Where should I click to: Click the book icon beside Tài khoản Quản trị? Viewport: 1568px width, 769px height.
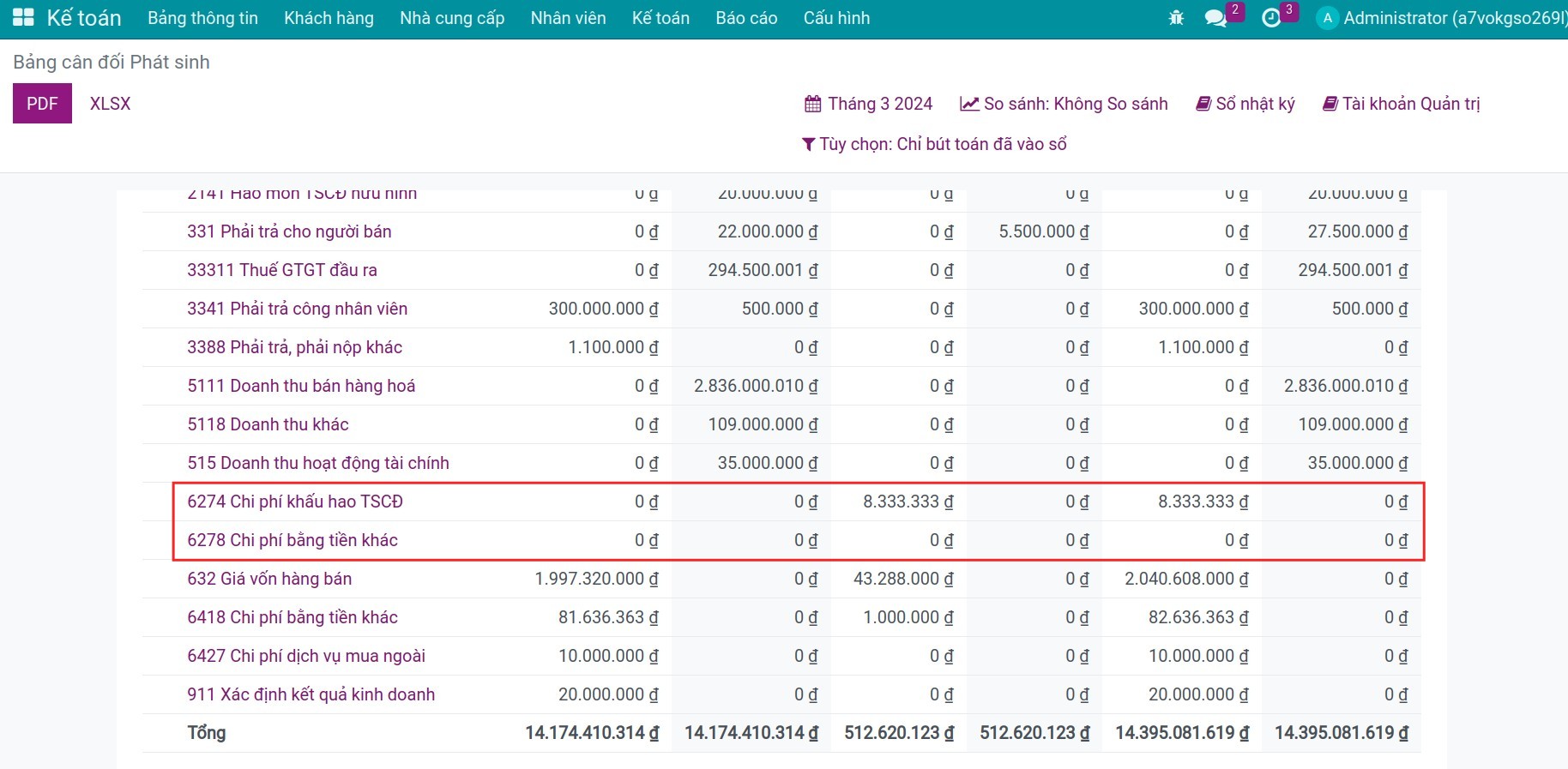tap(1330, 105)
